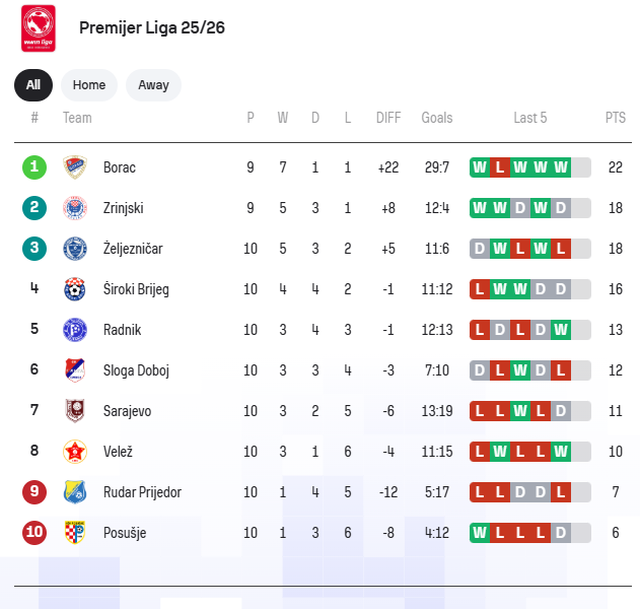This screenshot has width=640, height=609.
Task: Click the Široki Brijeg club crest
Action: click(74, 289)
